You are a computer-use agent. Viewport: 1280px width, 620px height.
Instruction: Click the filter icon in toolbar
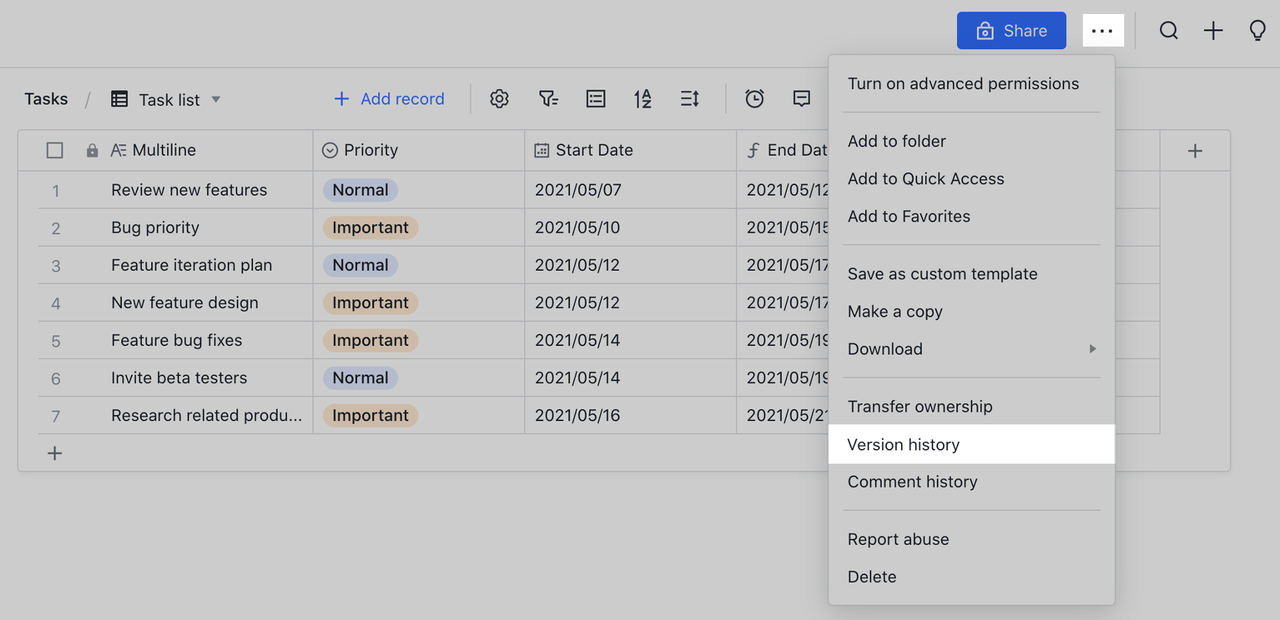[x=548, y=99]
